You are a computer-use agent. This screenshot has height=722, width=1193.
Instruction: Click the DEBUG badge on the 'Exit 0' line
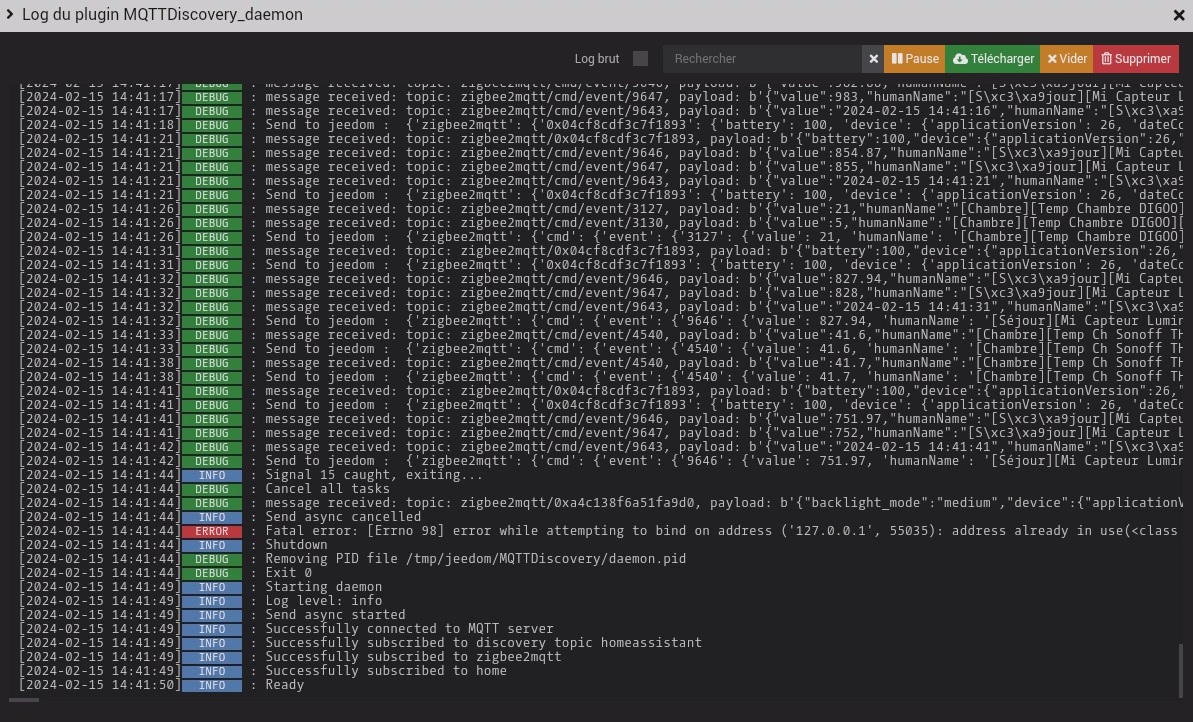[212, 574]
